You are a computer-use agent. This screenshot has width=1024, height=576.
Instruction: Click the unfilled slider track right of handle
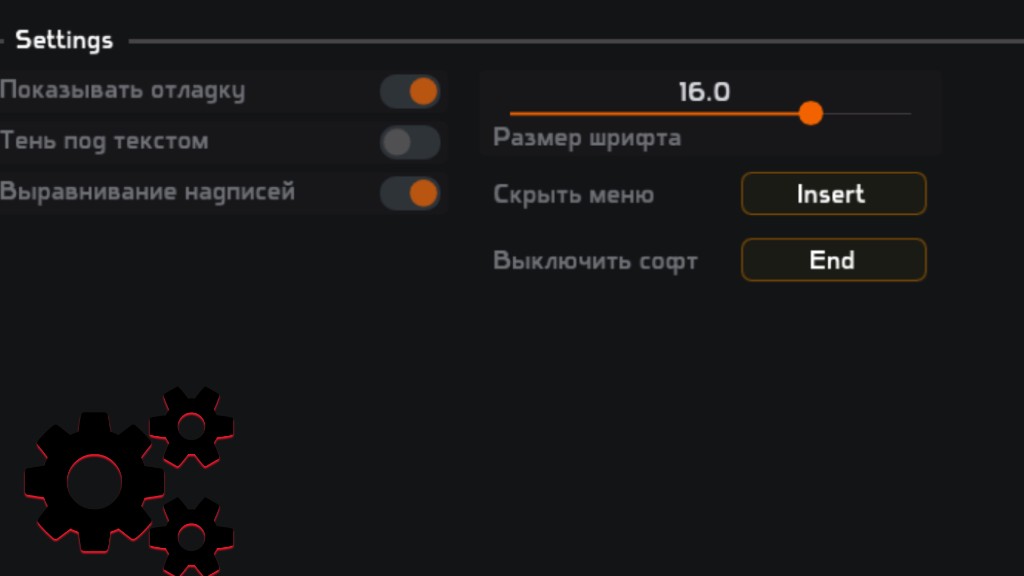866,114
